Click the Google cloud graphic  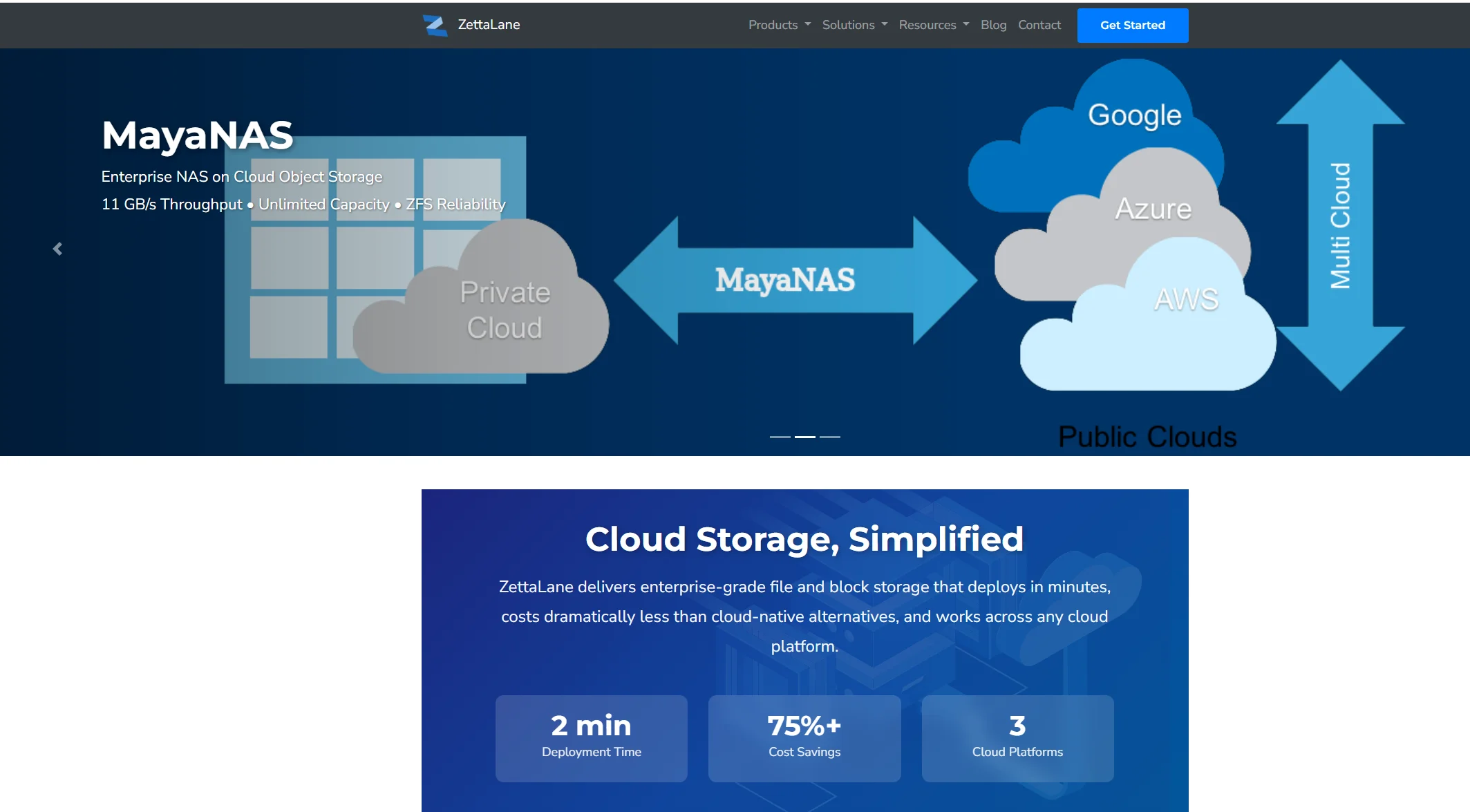(1134, 115)
